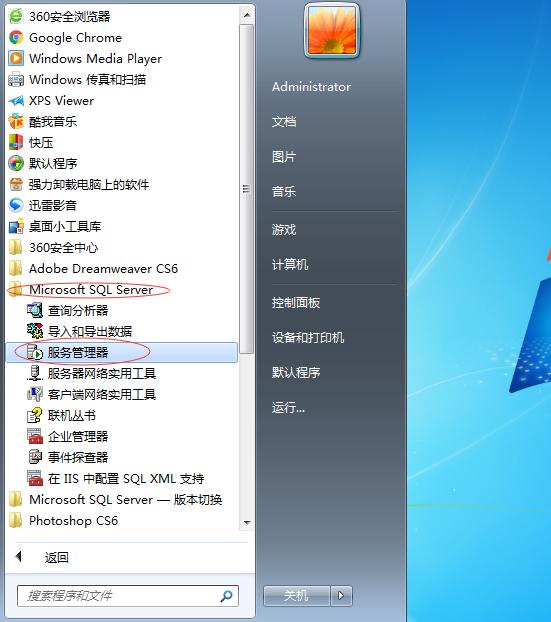551x622 pixels.
Task: Open 事件探查器 icon
Action: coord(35,457)
